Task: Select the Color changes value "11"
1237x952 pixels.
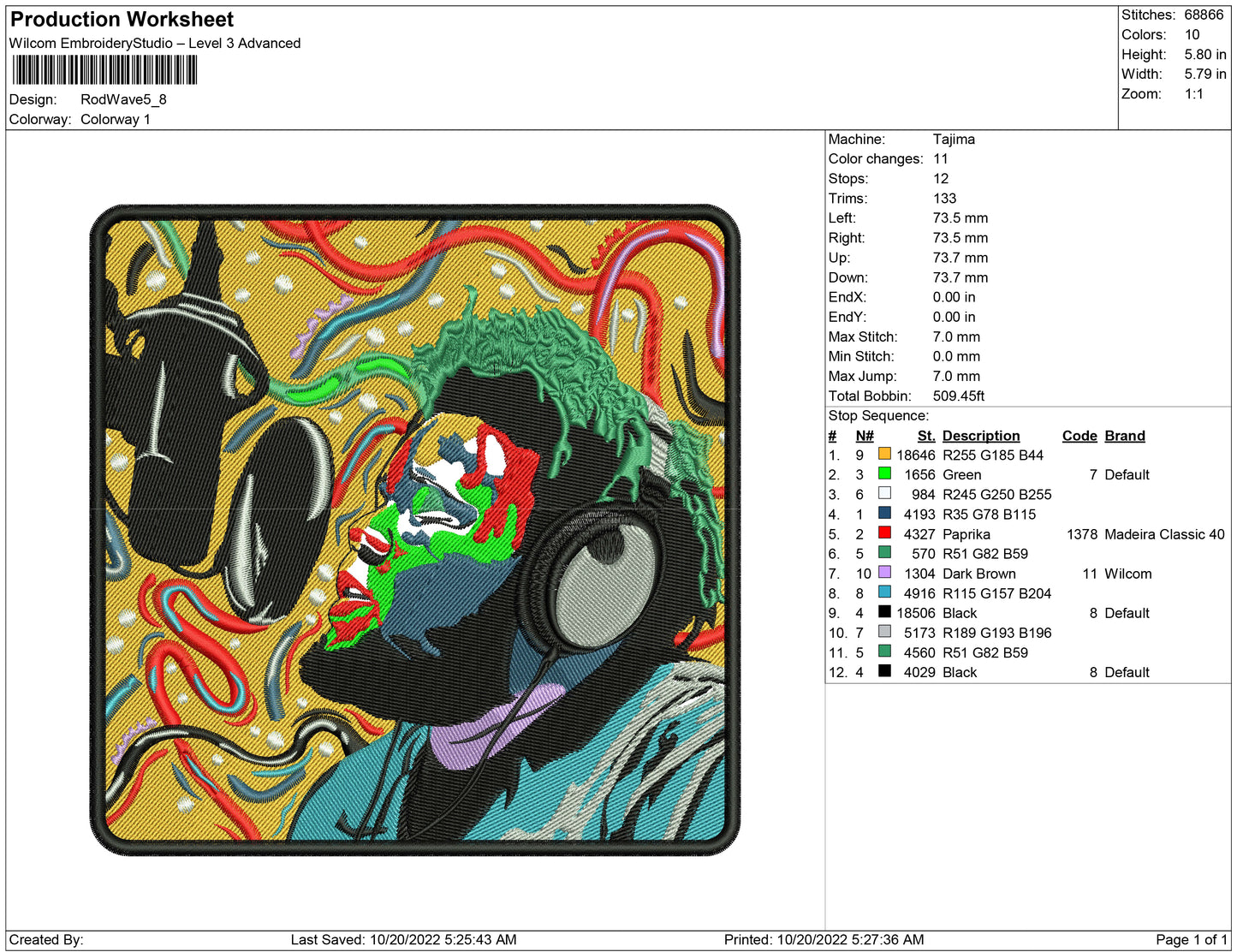Action: (x=941, y=159)
